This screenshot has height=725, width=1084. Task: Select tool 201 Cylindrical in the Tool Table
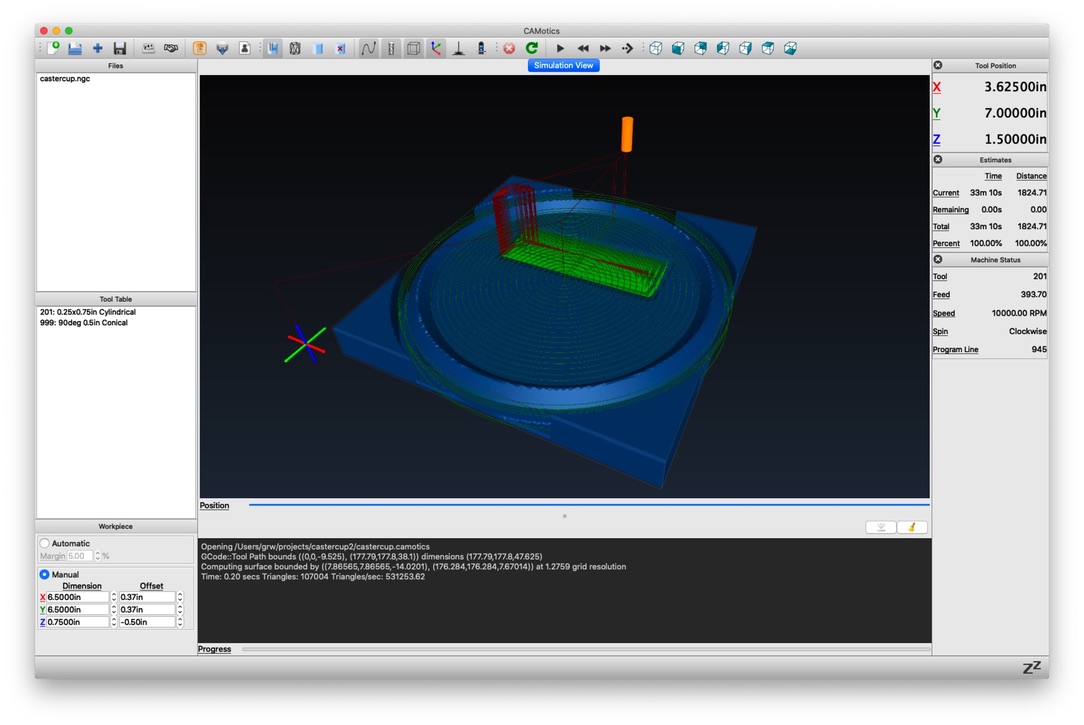click(88, 312)
